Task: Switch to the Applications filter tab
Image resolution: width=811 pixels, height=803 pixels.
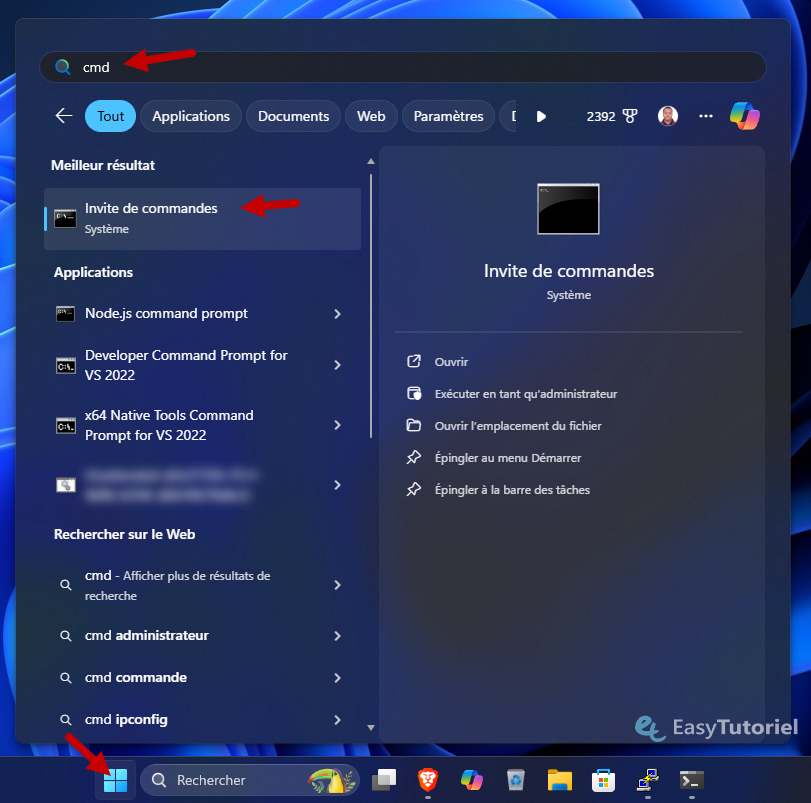Action: coord(191,116)
